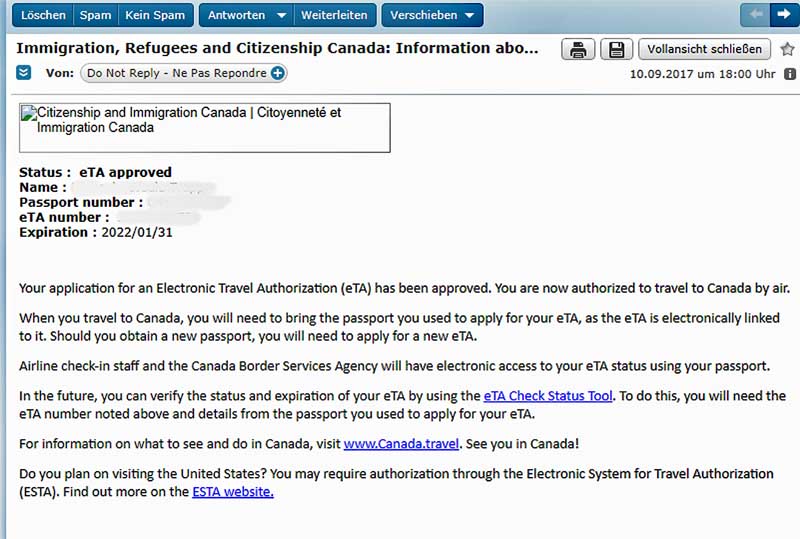
Task: Click the print email icon
Action: (578, 49)
